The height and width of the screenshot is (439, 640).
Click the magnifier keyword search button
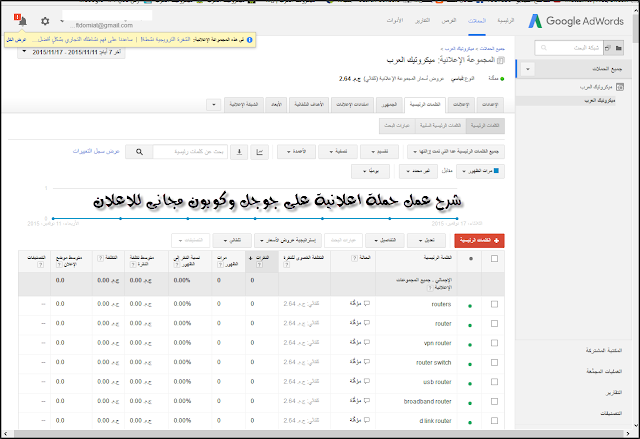coord(139,152)
